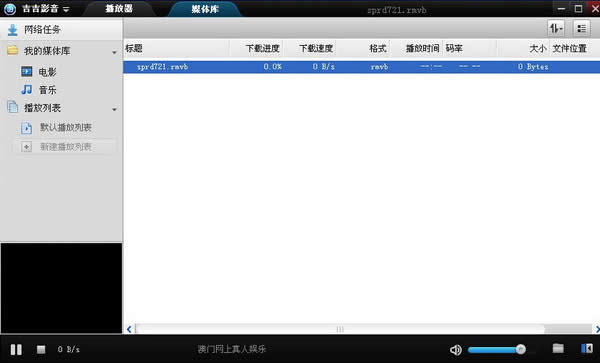The width and height of the screenshot is (600, 363).
Task: Adjust the volume slider
Action: tap(497, 349)
